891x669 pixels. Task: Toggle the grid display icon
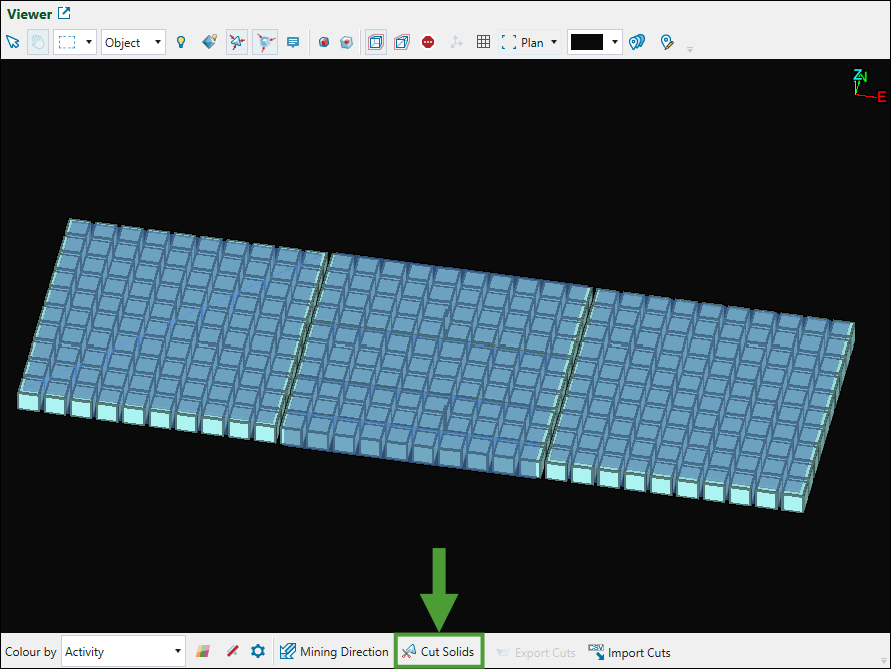point(483,42)
